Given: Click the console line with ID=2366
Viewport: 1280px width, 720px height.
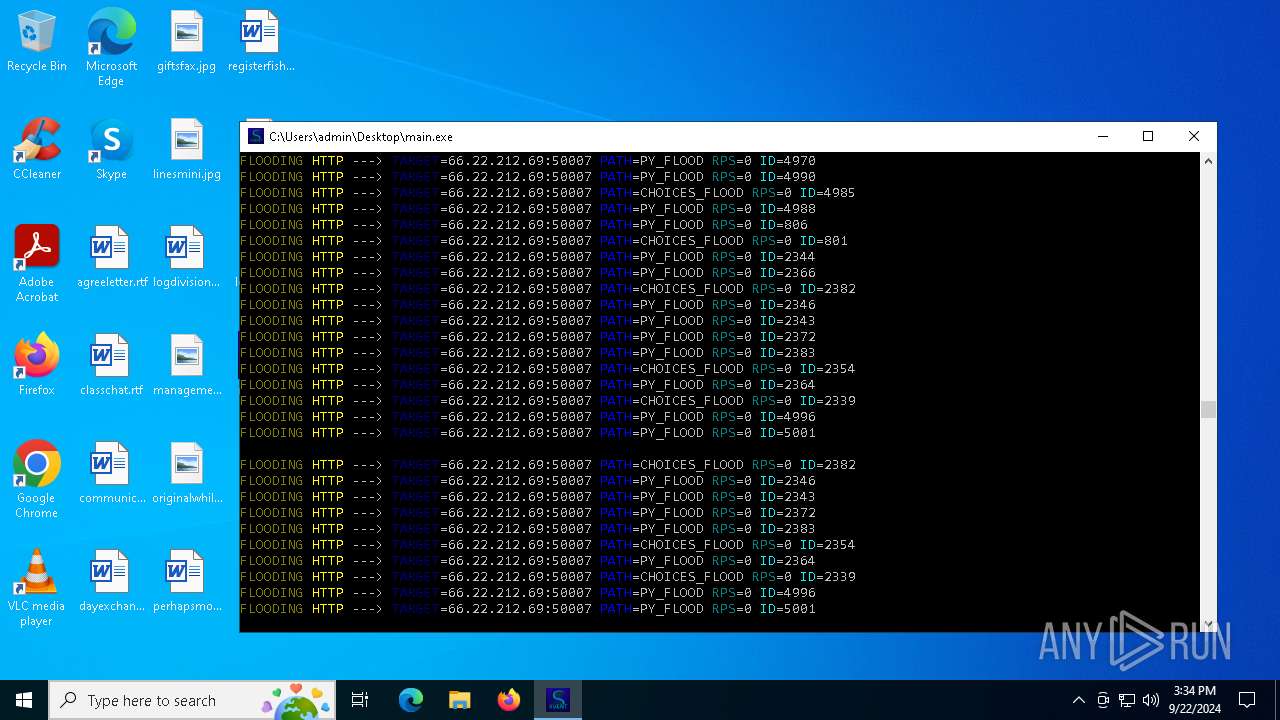Looking at the screenshot, I should coord(528,273).
